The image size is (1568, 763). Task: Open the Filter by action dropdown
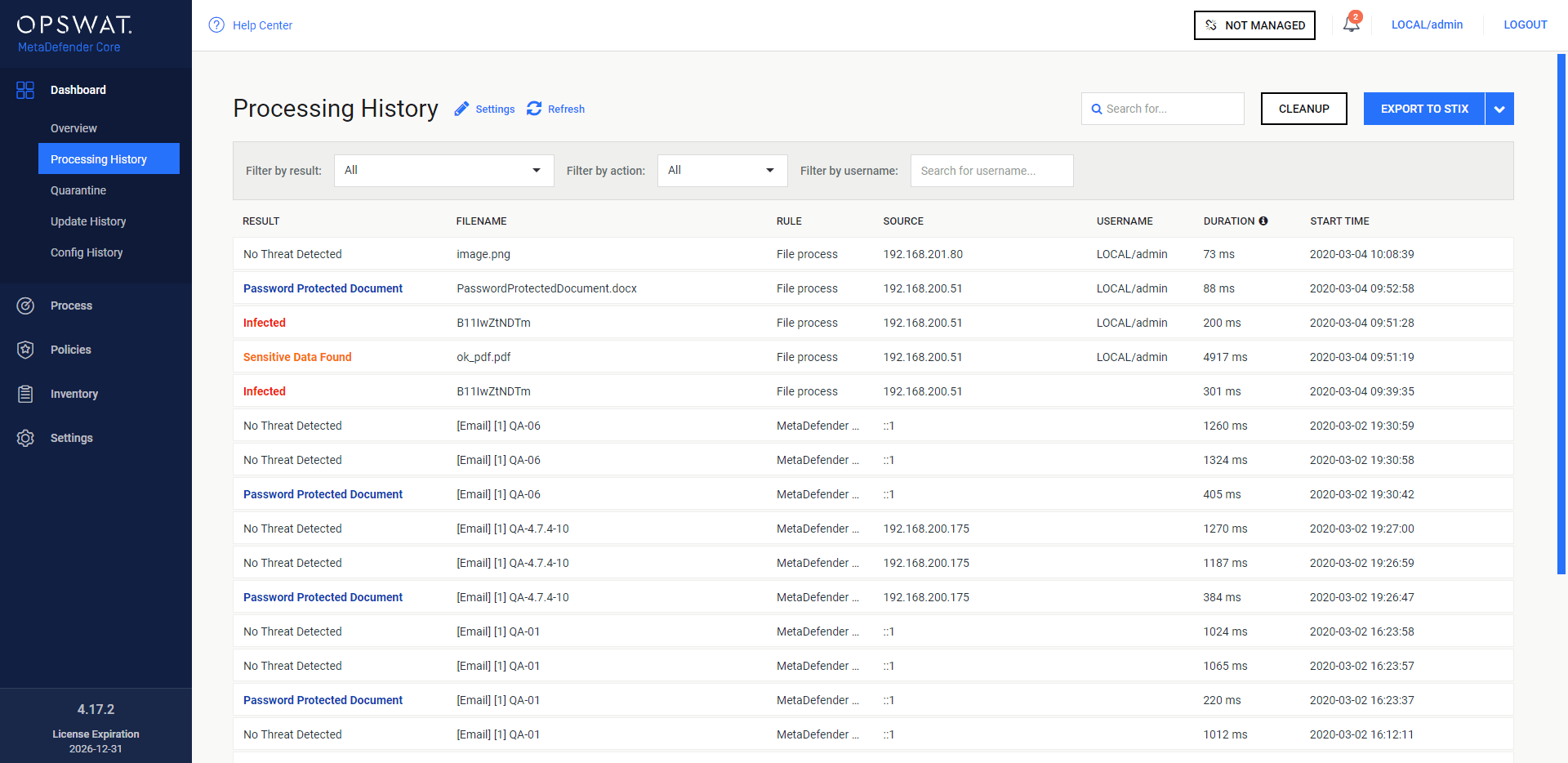pyautogui.click(x=722, y=171)
